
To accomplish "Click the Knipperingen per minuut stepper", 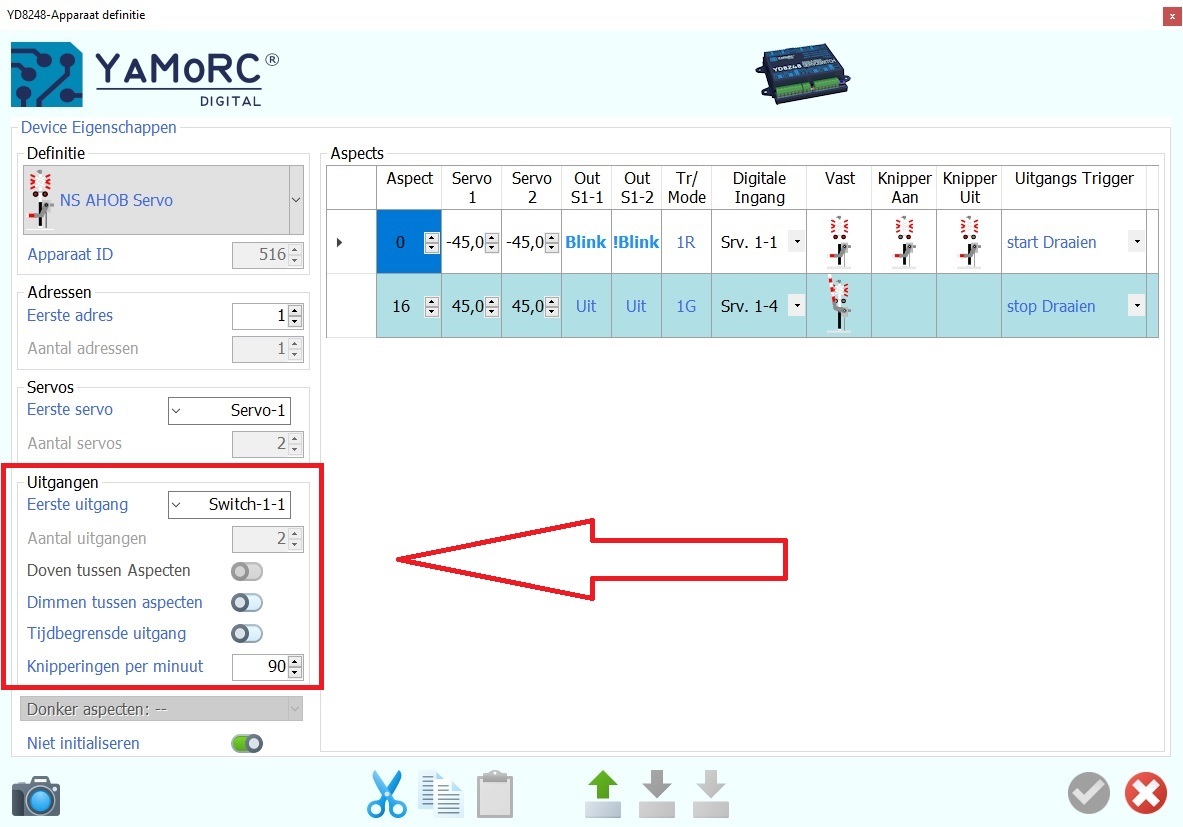I will tap(294, 667).
